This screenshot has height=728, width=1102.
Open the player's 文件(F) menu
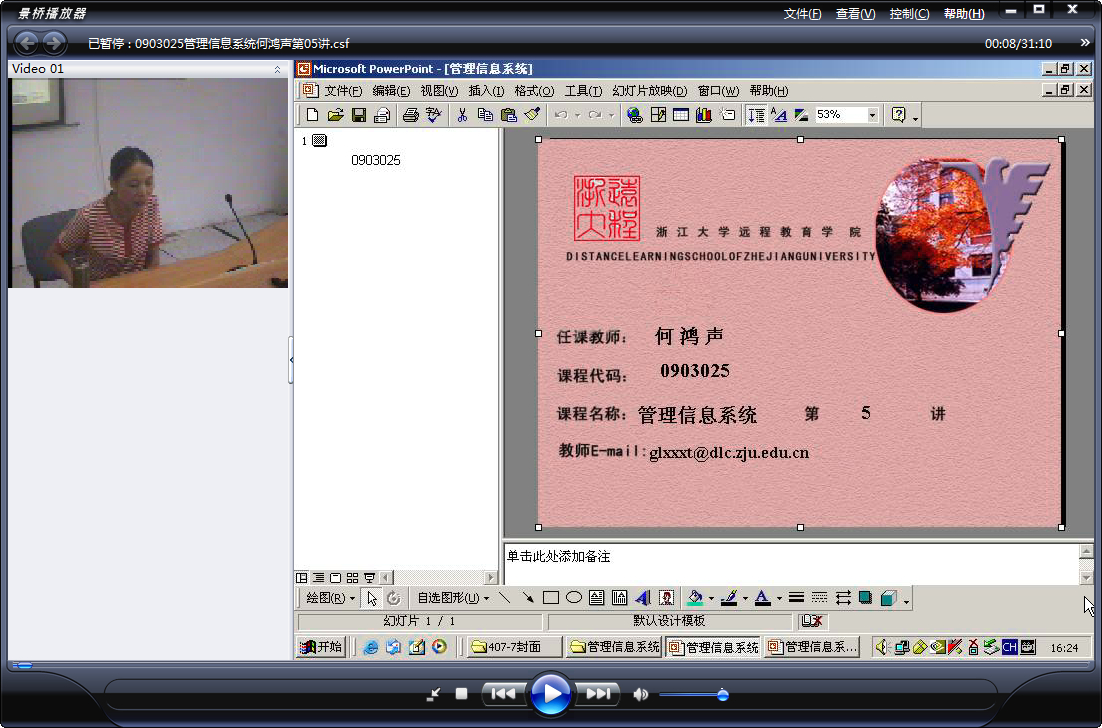(802, 14)
